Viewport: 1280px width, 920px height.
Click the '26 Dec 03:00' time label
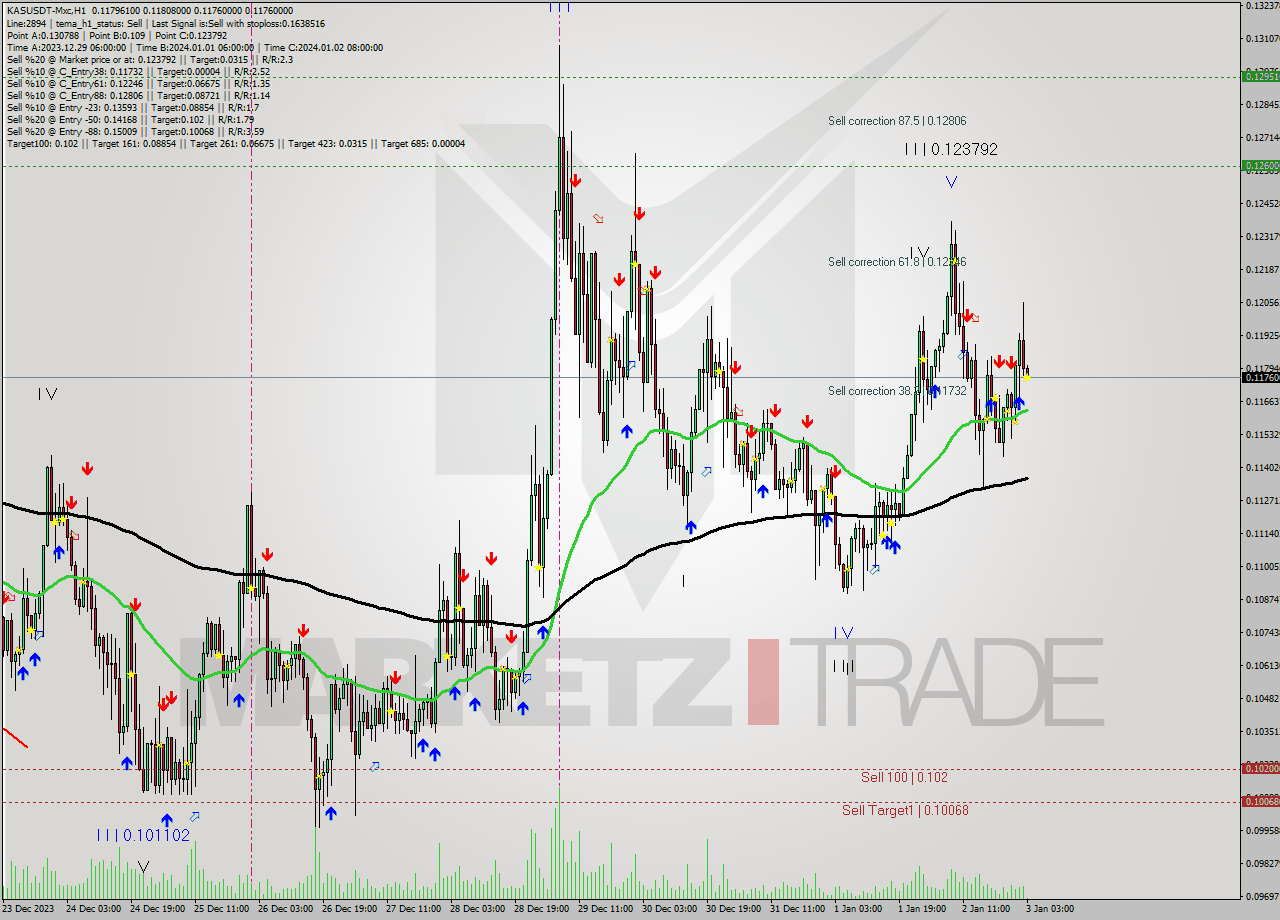pos(285,909)
